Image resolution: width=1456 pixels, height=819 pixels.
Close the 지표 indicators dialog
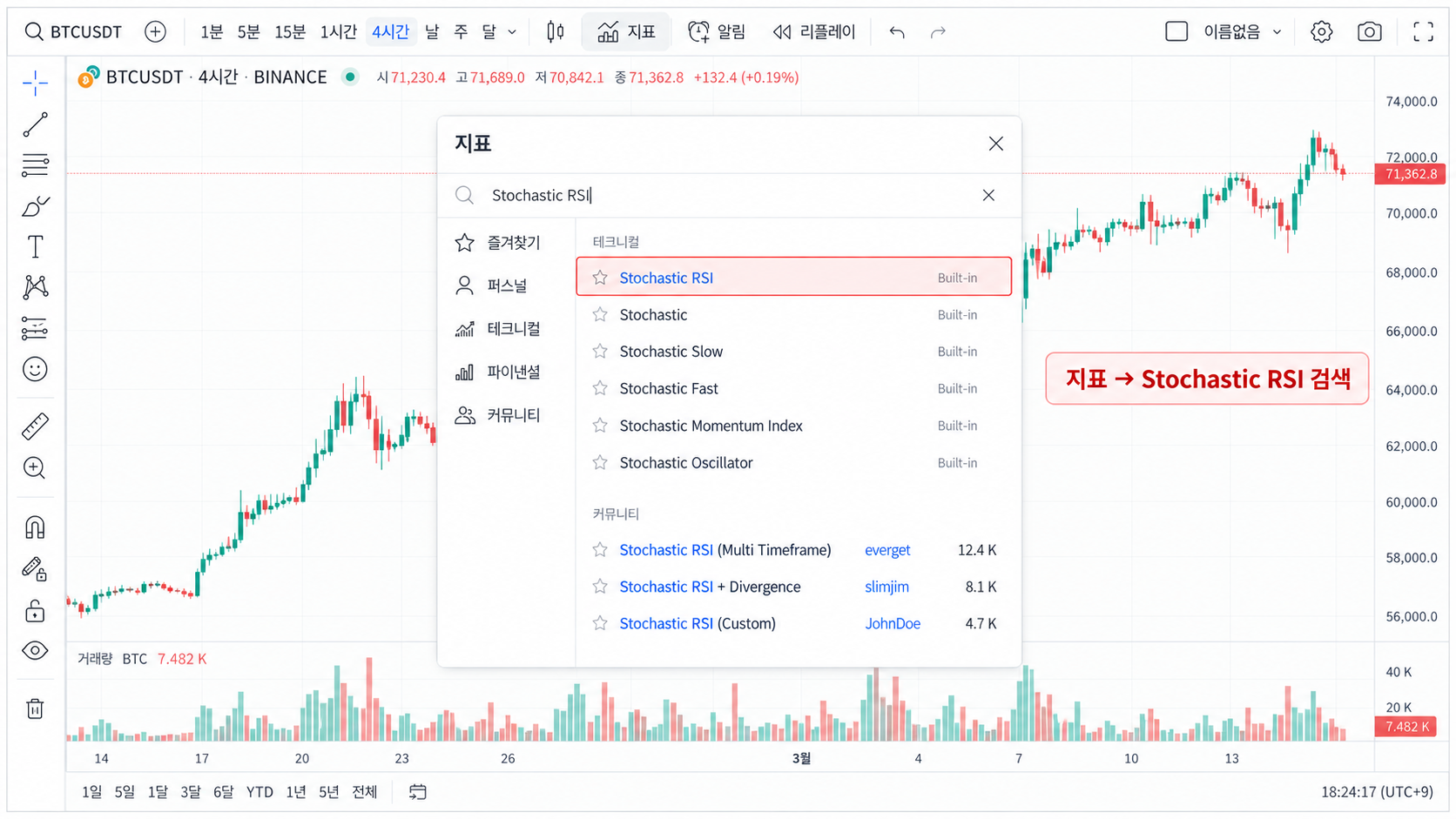coord(996,144)
